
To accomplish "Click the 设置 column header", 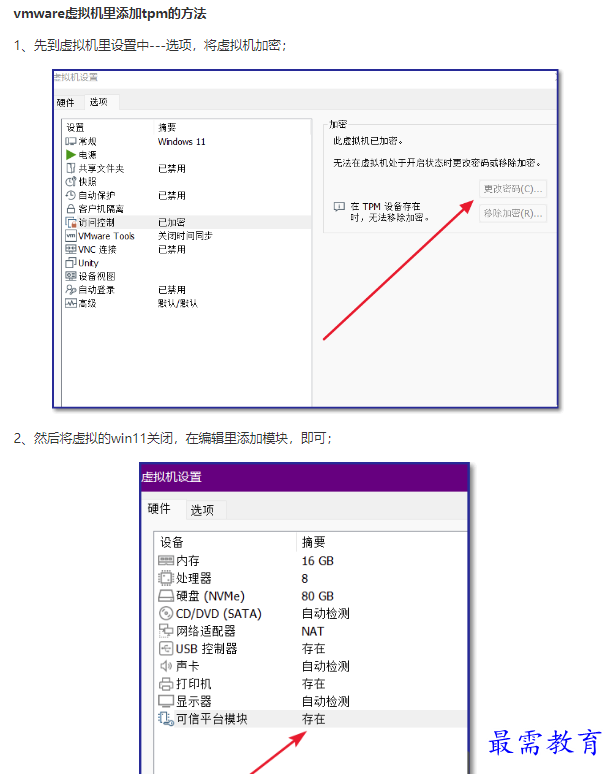I will 76,127.
